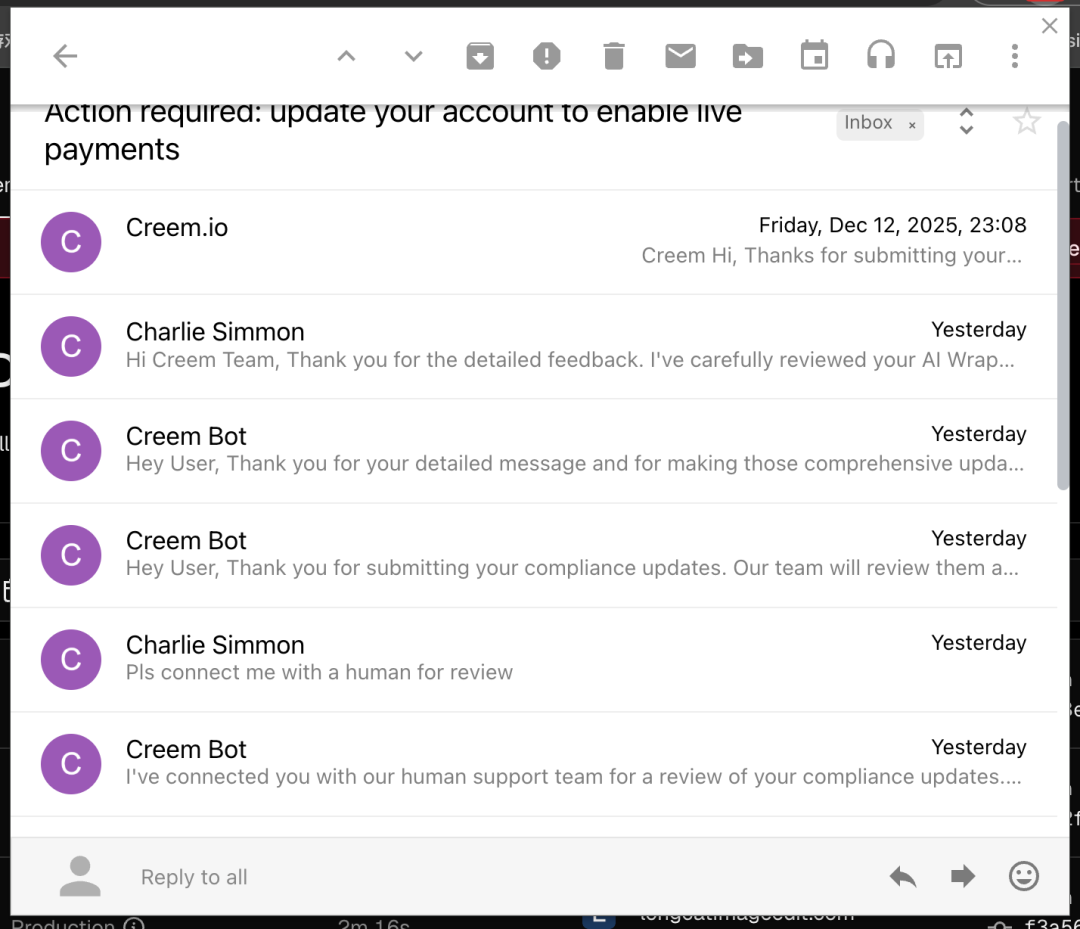Archive this email thread
The image size is (1080, 929).
pos(480,56)
